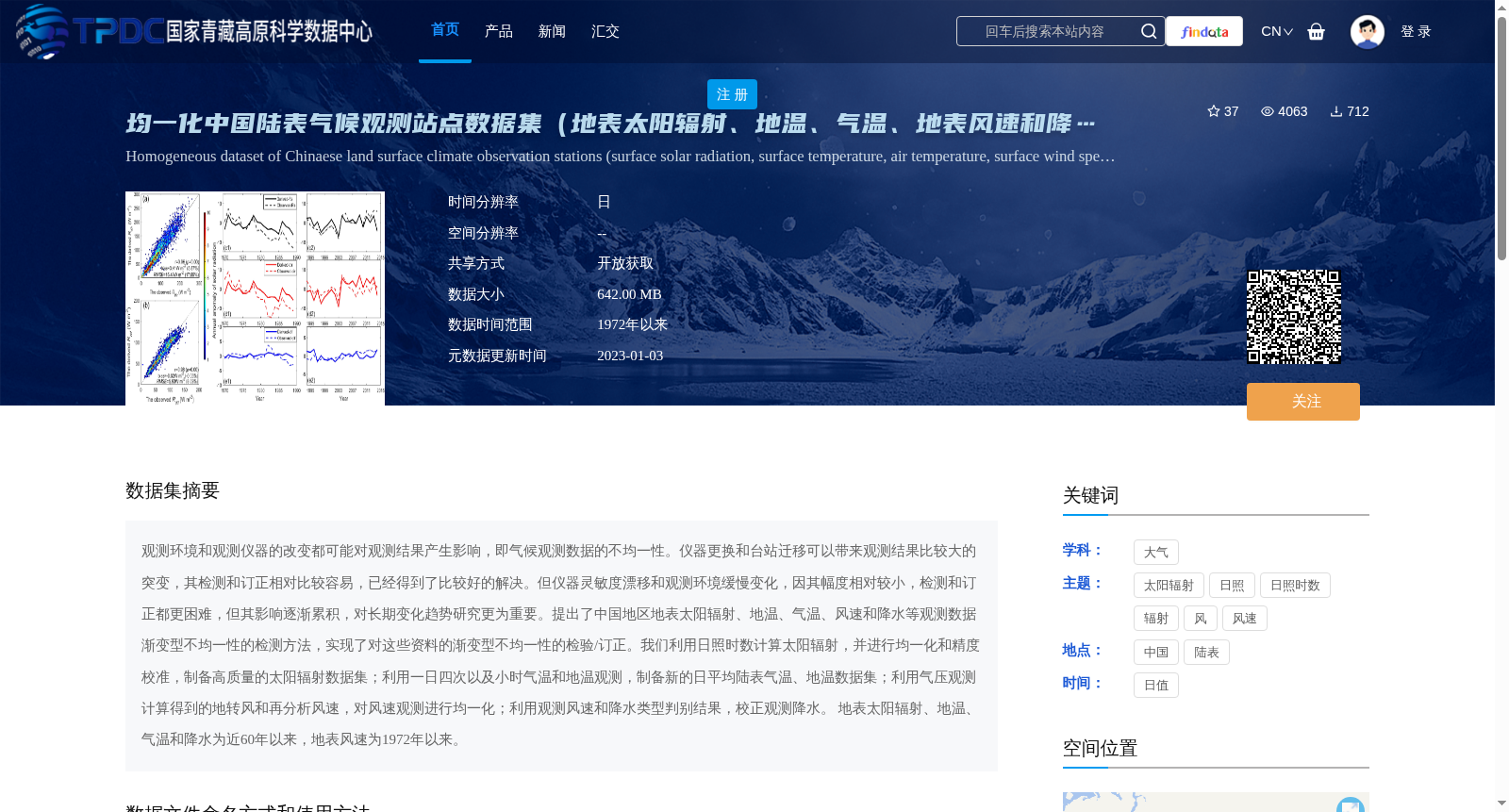
Task: Click the 642.00 MB data size value
Action: click(629, 294)
